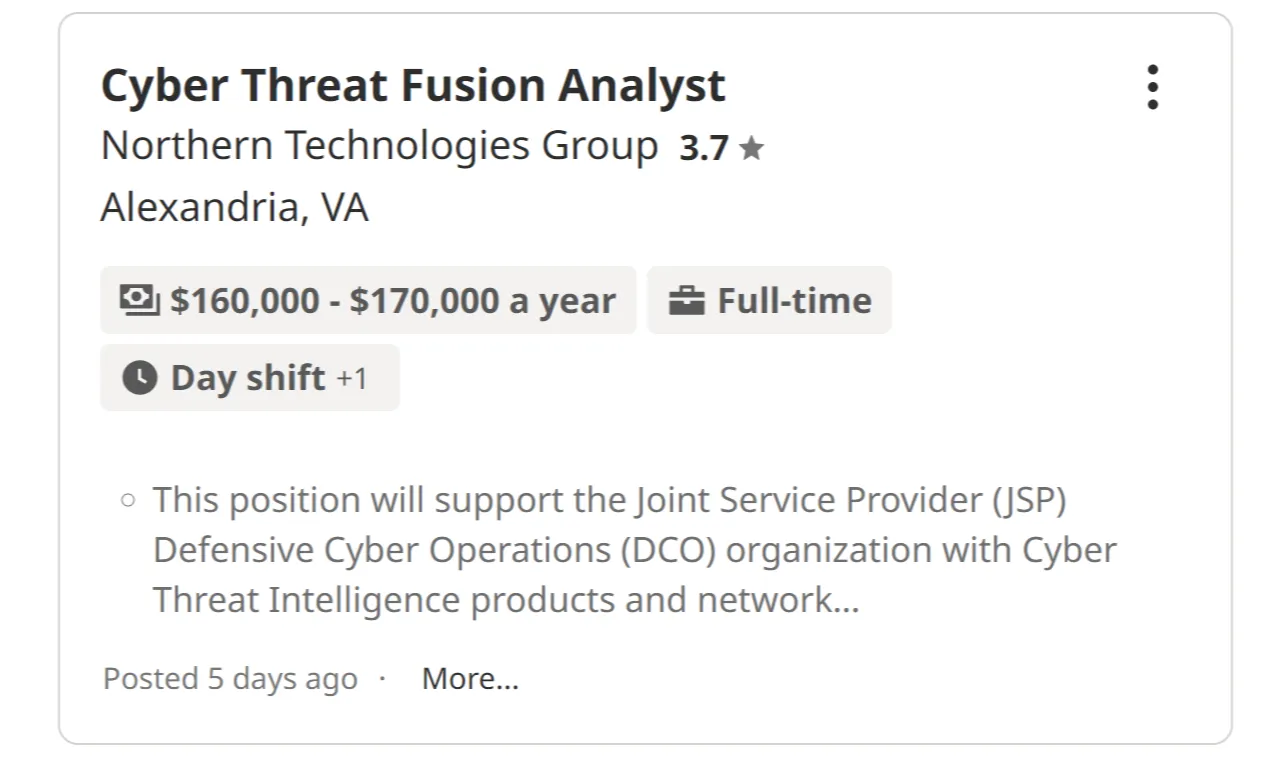Image resolution: width=1281 pixels, height=764 pixels.
Task: Click the description line starting 'This position will support'
Action: tap(609, 499)
